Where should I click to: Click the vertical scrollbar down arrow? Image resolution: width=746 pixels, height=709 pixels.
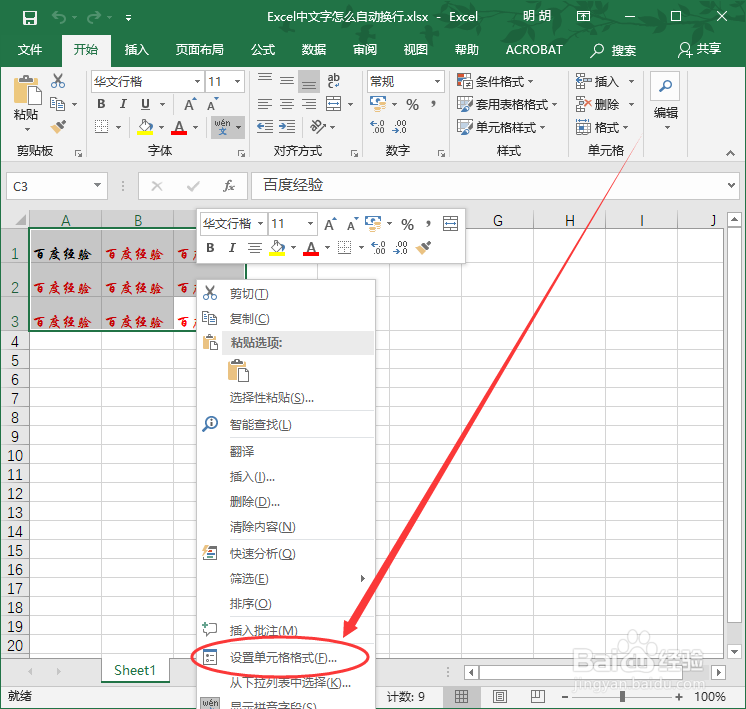click(734, 651)
